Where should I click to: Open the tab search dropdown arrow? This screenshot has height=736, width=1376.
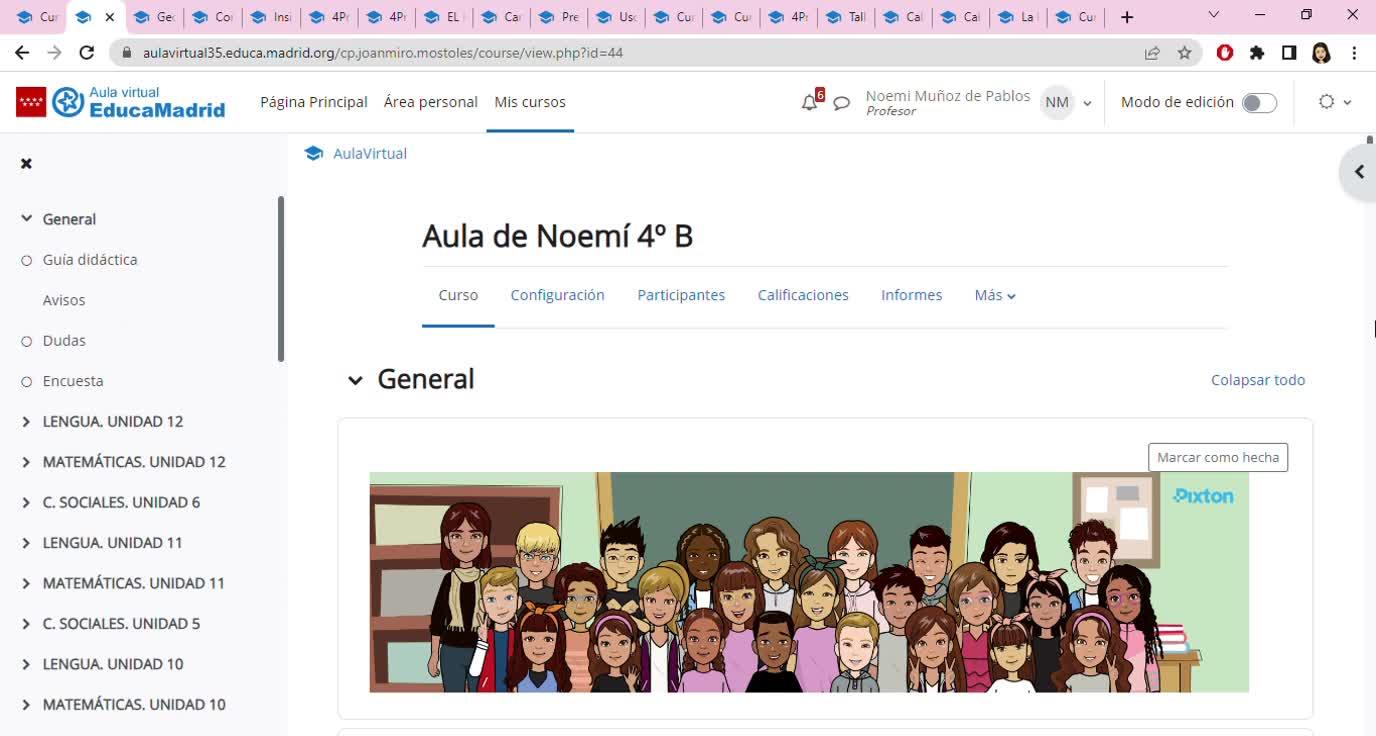click(1214, 15)
